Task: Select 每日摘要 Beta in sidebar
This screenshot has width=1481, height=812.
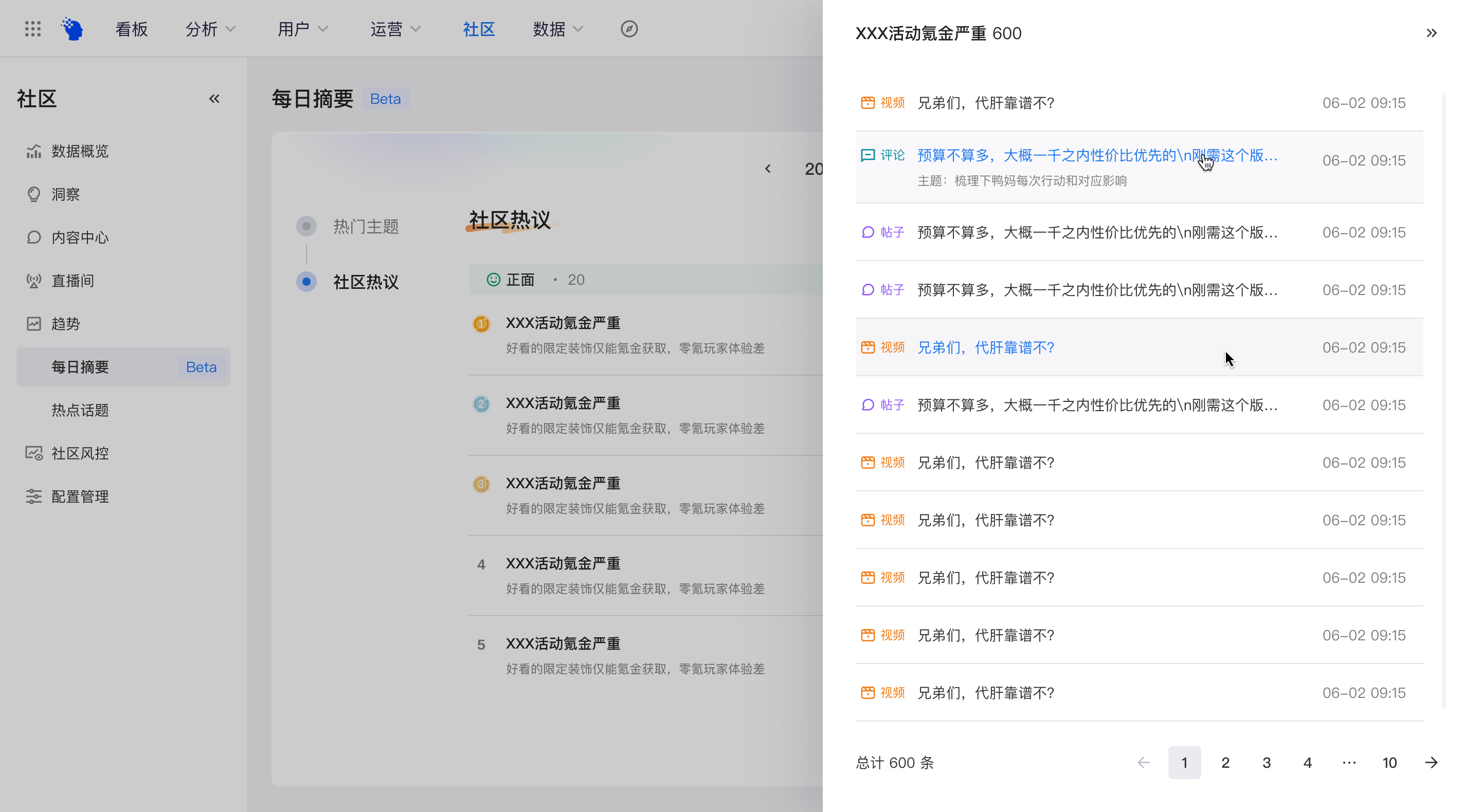Action: pyautogui.click(x=123, y=366)
